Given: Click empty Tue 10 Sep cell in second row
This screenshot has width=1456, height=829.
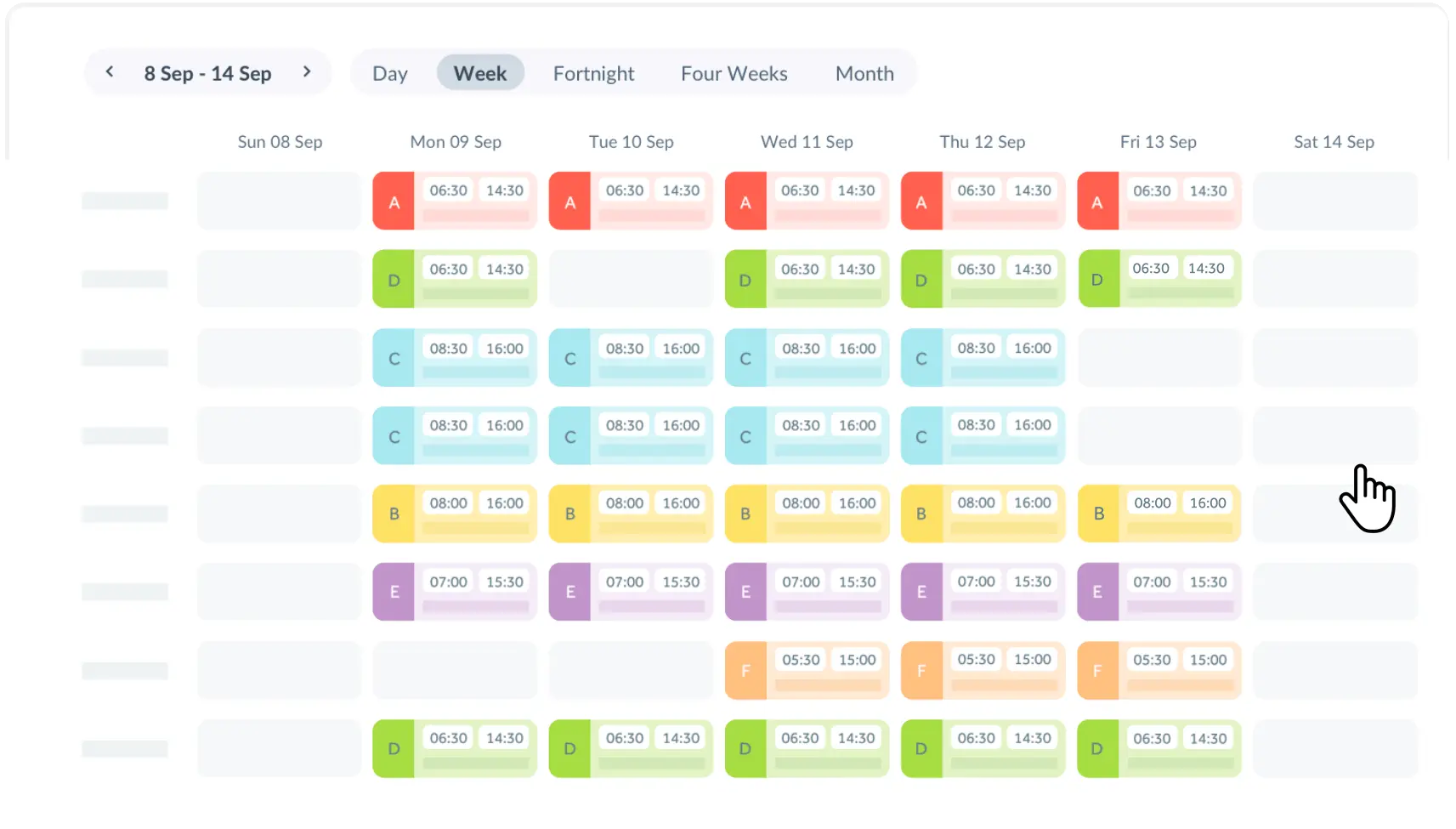Looking at the screenshot, I should click(x=631, y=279).
